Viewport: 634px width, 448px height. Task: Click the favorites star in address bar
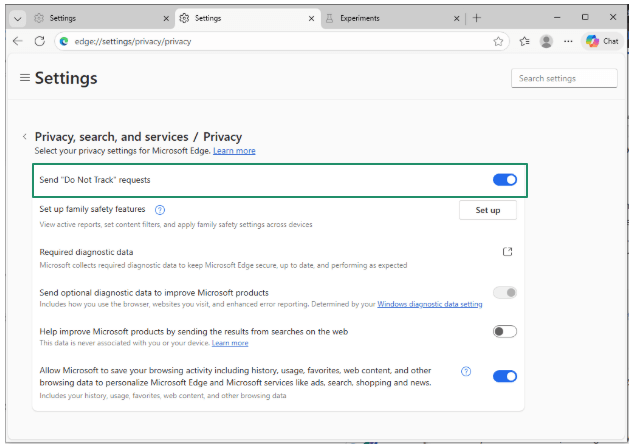[498, 41]
